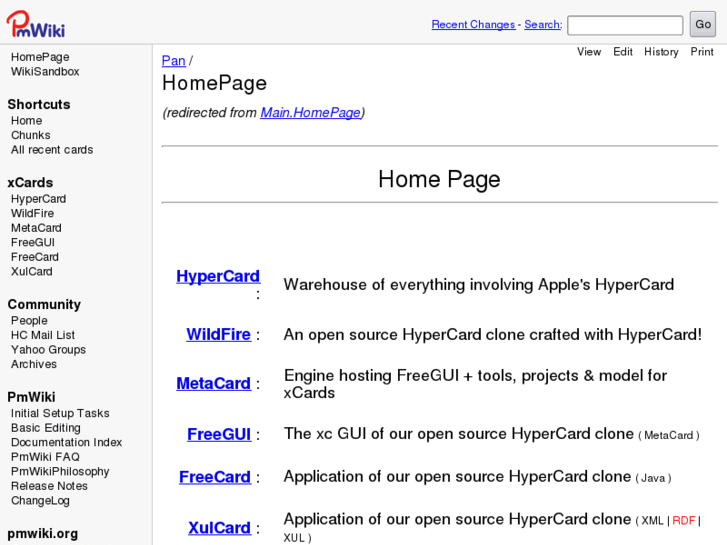Open Documentation Index sidebar link

(66, 442)
